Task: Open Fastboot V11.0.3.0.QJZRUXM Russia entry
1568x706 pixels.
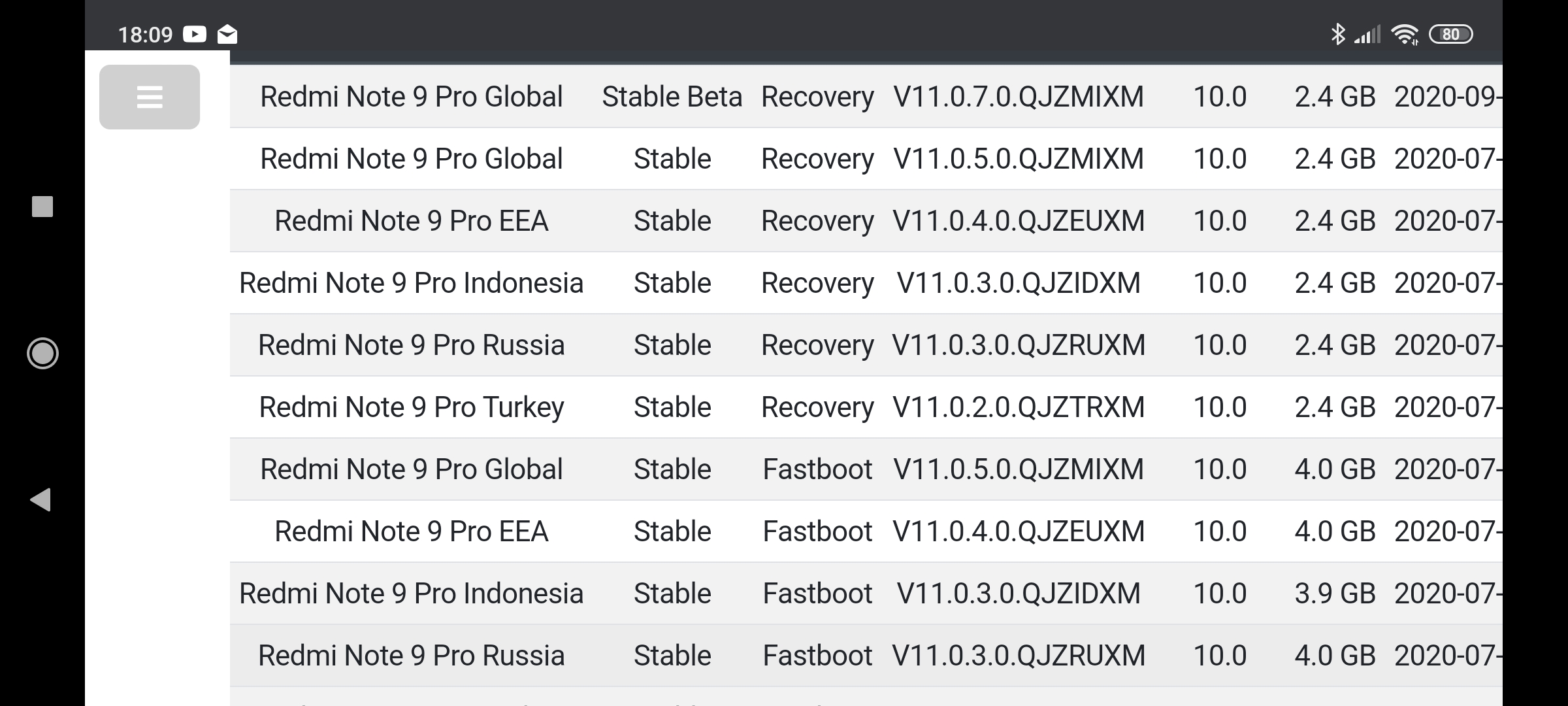Action: (x=866, y=656)
